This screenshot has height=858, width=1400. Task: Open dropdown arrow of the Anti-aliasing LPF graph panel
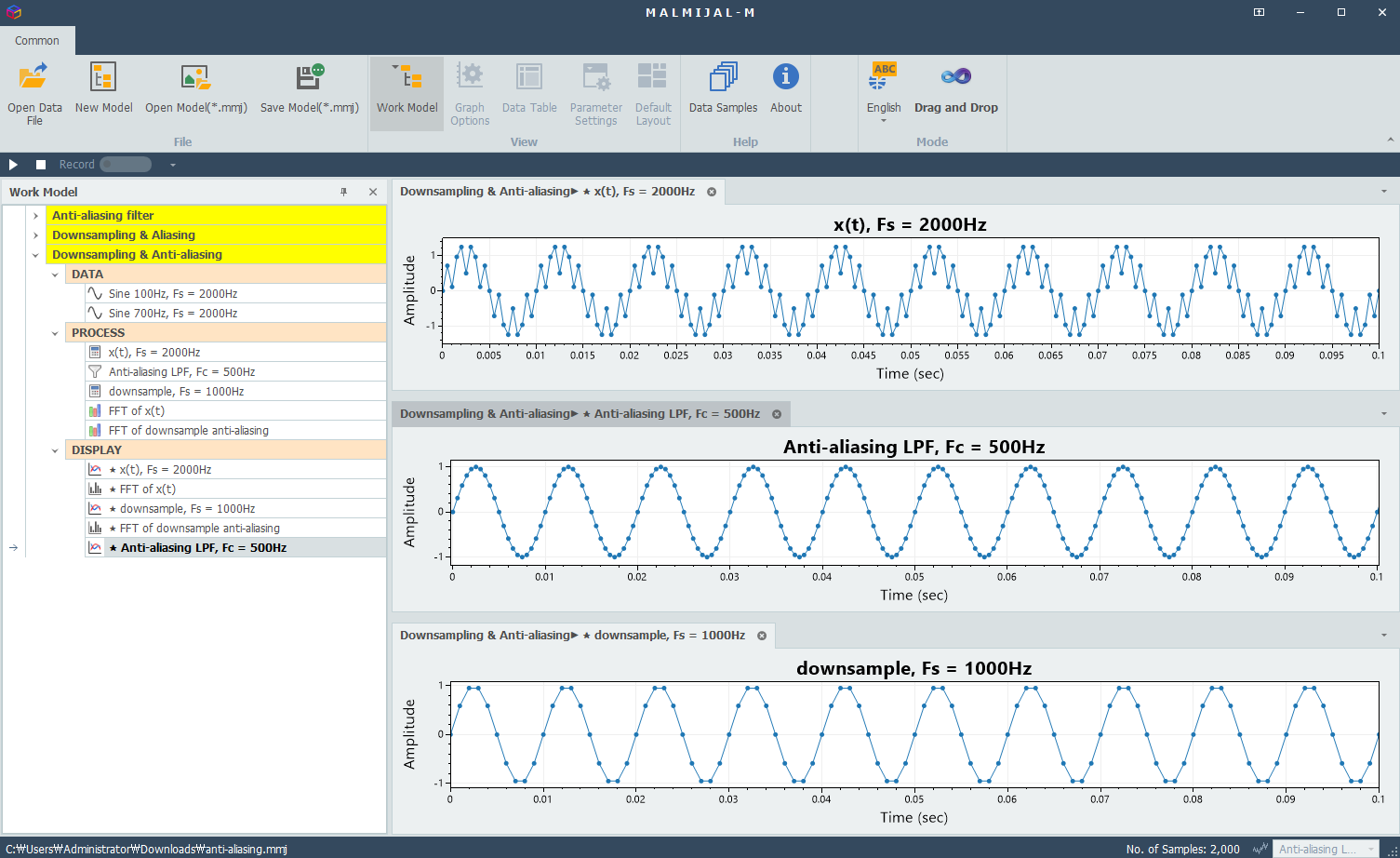tap(1384, 414)
